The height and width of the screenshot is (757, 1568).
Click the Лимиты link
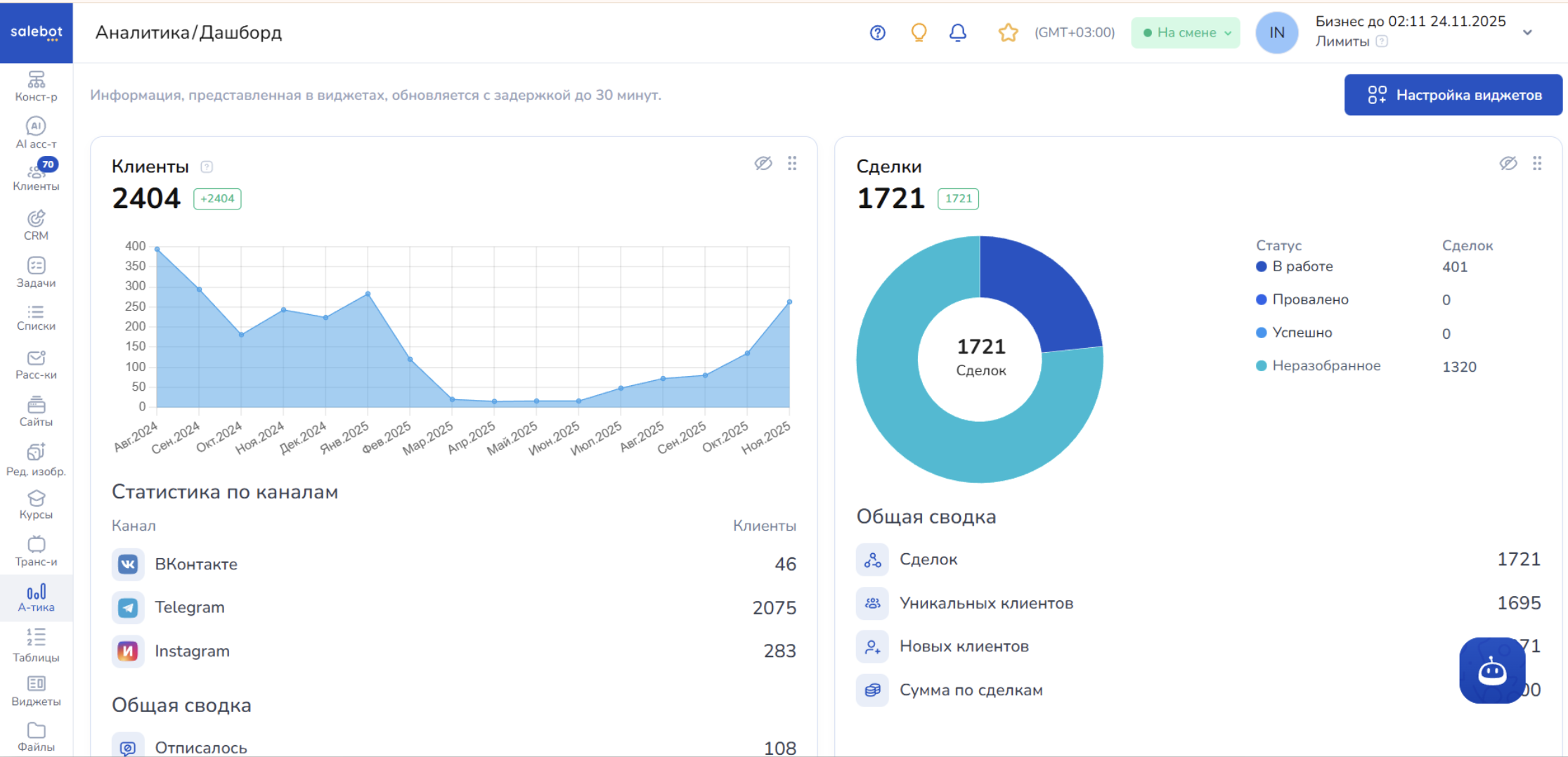pos(1342,41)
